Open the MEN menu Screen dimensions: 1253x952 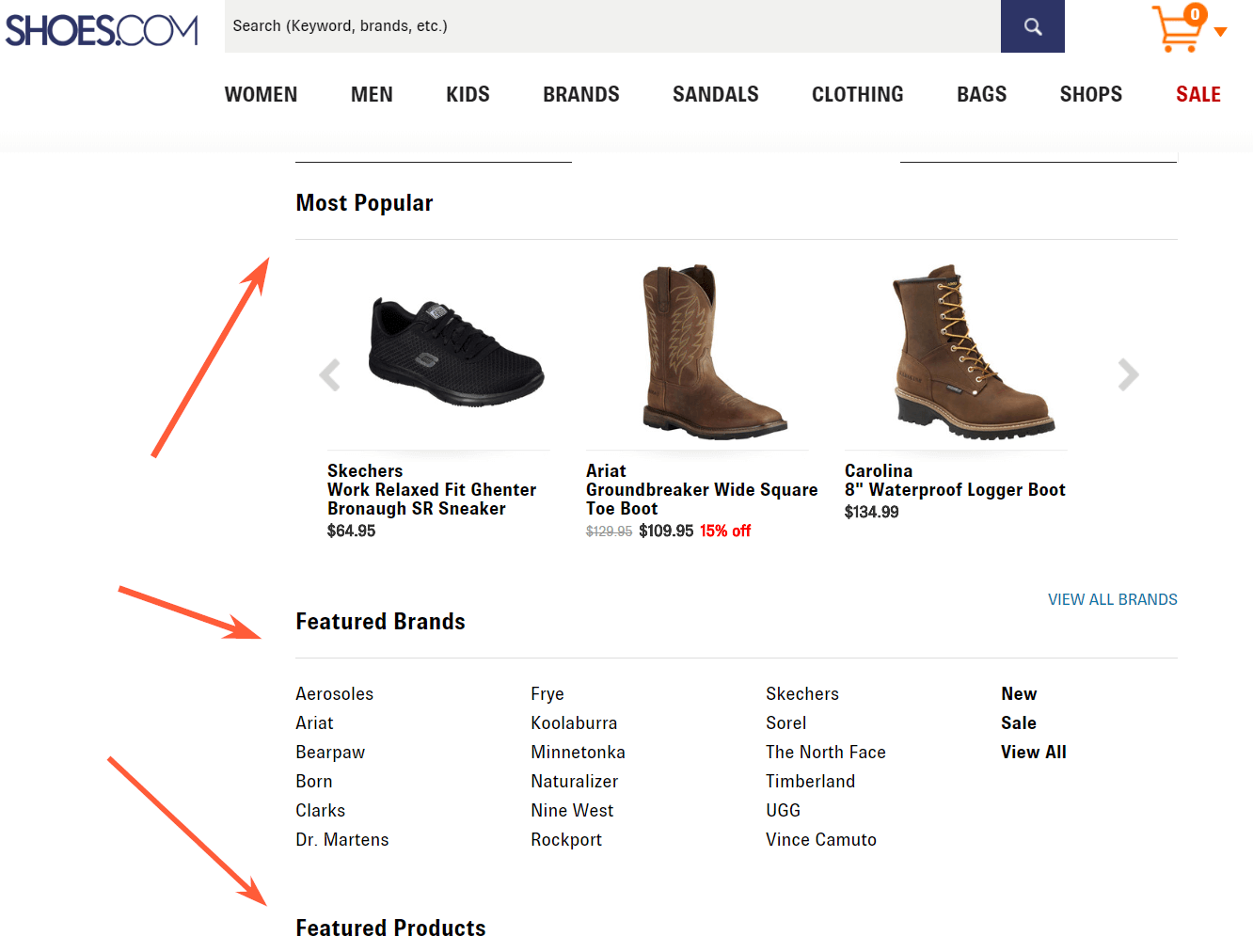click(x=372, y=94)
